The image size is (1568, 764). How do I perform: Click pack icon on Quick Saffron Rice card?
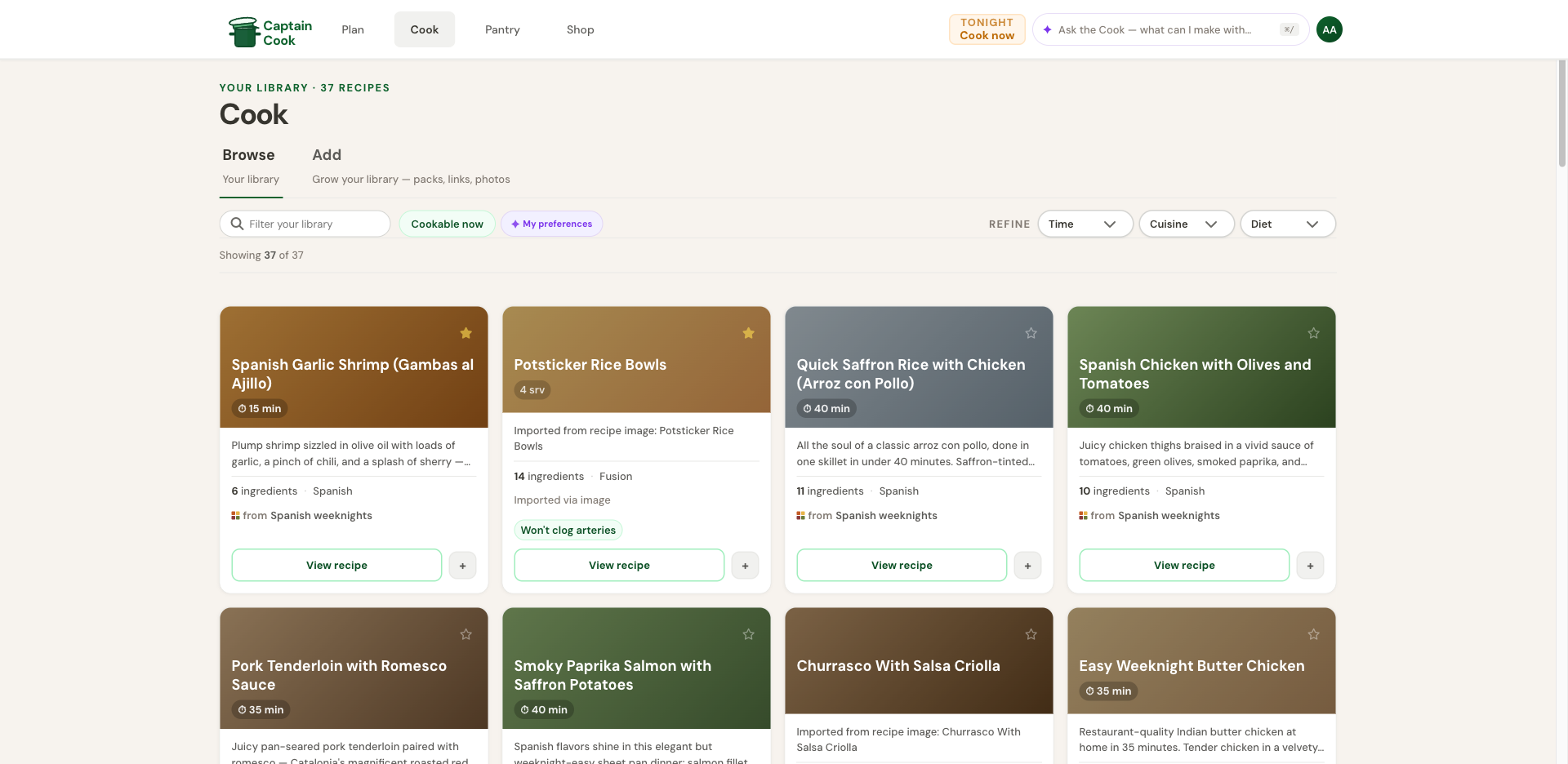pyautogui.click(x=800, y=516)
